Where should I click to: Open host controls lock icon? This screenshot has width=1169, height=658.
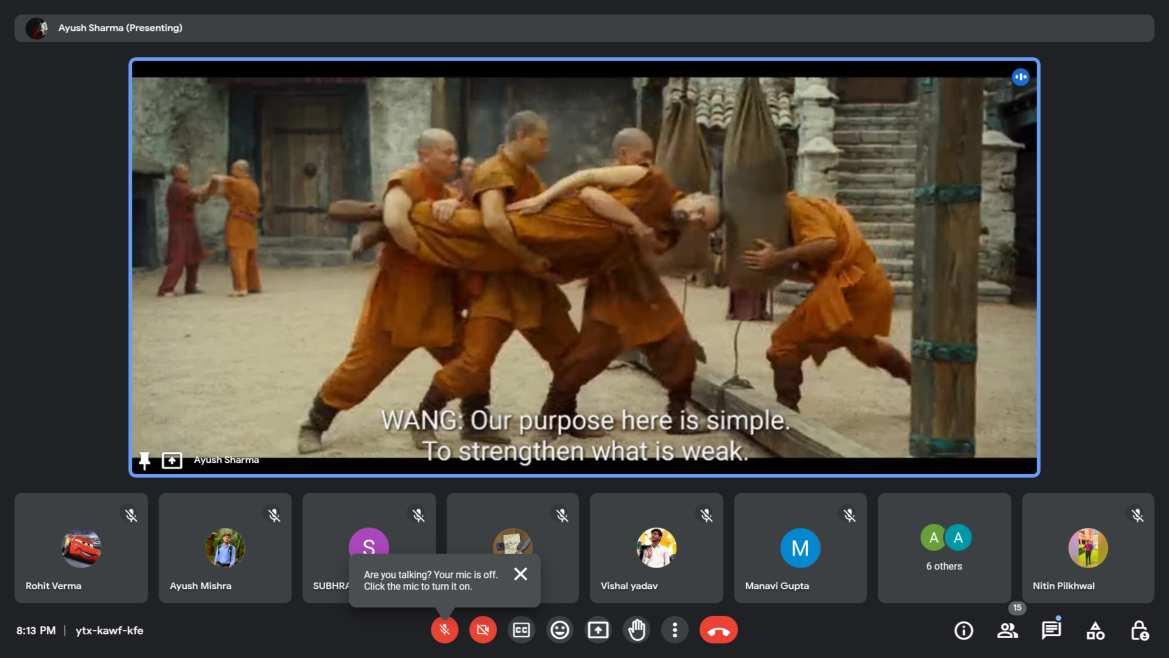point(1139,631)
